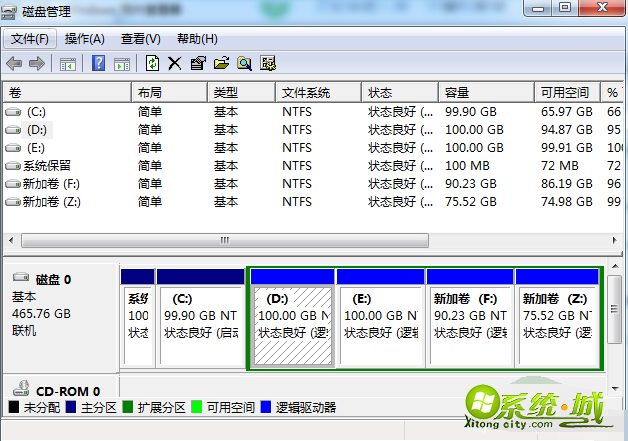Click the 465.76 GB disk size label
628x441 pixels.
pyautogui.click(x=41, y=314)
